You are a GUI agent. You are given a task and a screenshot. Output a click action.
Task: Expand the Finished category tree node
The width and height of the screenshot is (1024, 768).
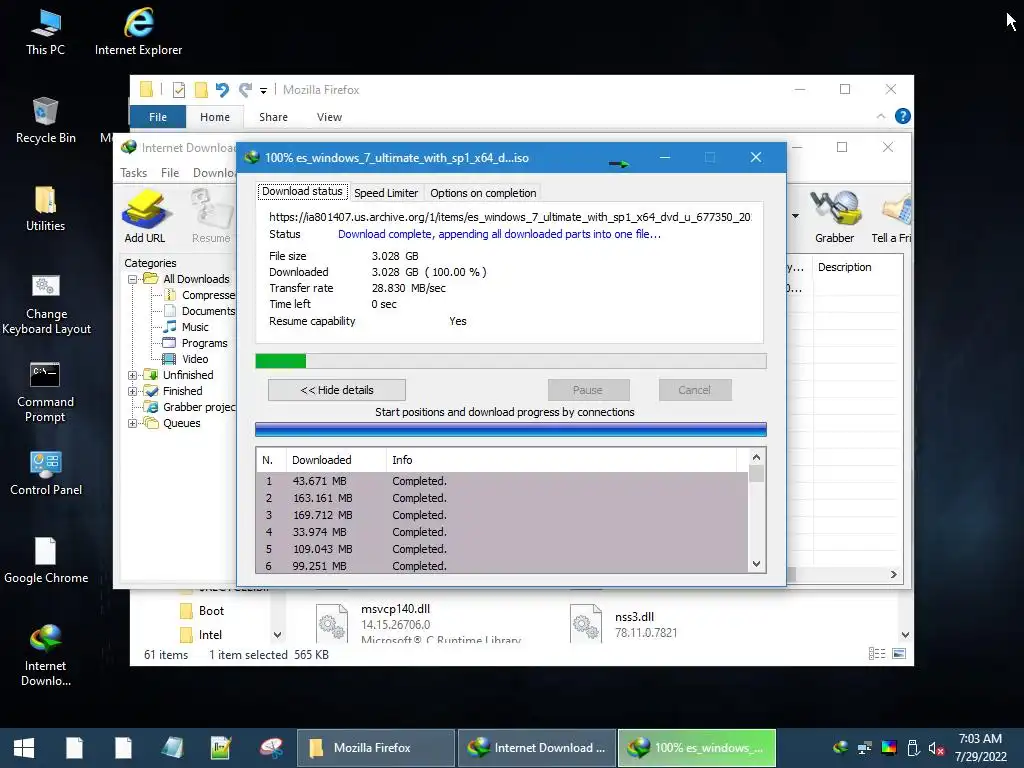[x=133, y=392]
